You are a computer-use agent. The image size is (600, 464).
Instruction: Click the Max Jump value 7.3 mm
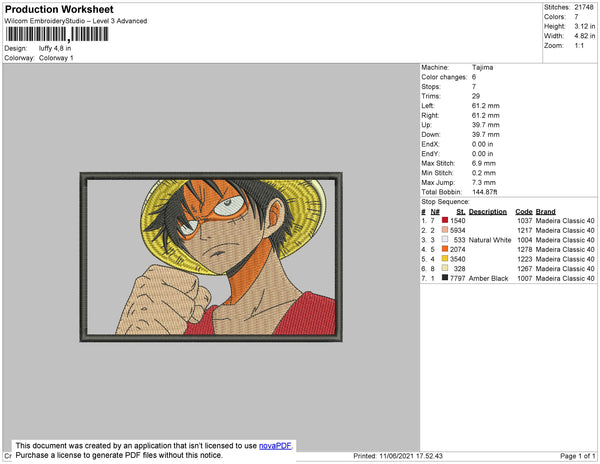[484, 182]
